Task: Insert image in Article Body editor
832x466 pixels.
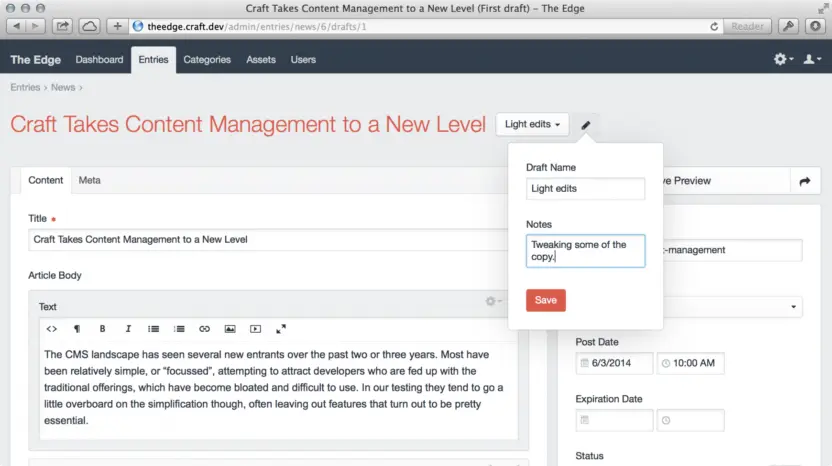Action: click(x=230, y=329)
